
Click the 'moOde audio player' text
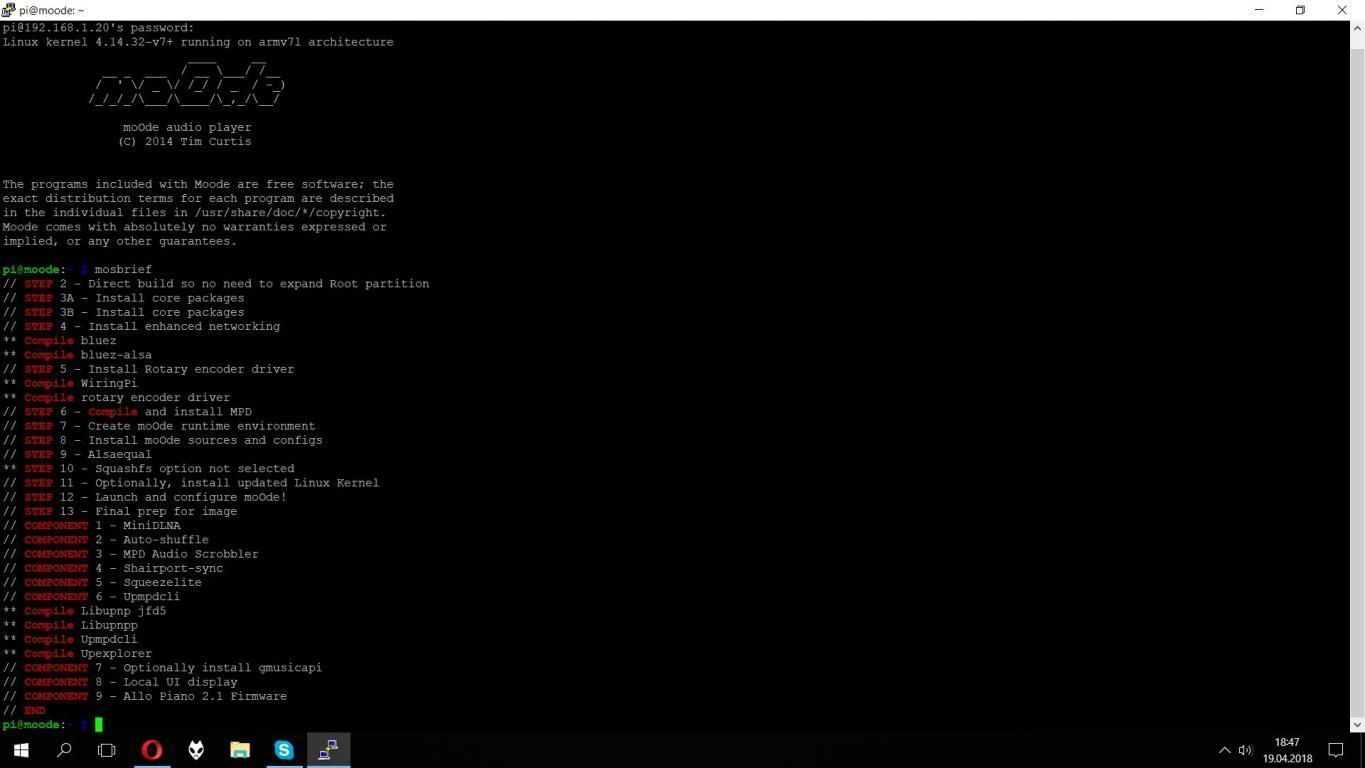point(187,127)
